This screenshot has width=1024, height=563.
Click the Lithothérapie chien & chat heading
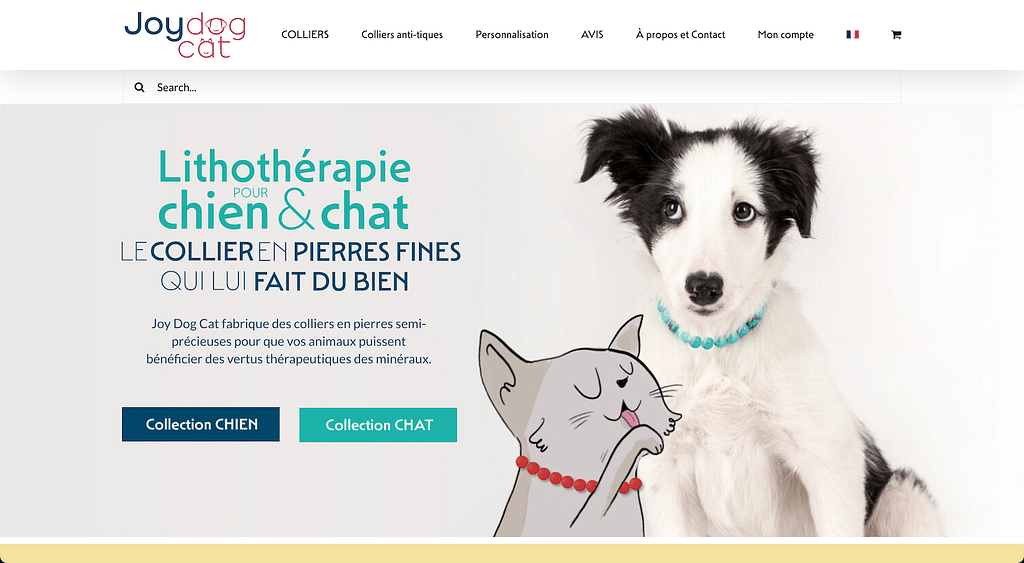[x=285, y=191]
